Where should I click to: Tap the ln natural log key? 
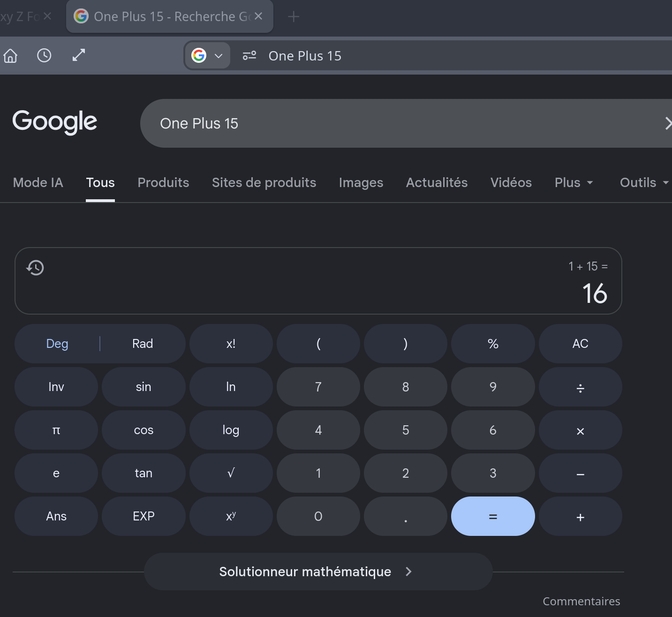pyautogui.click(x=231, y=387)
